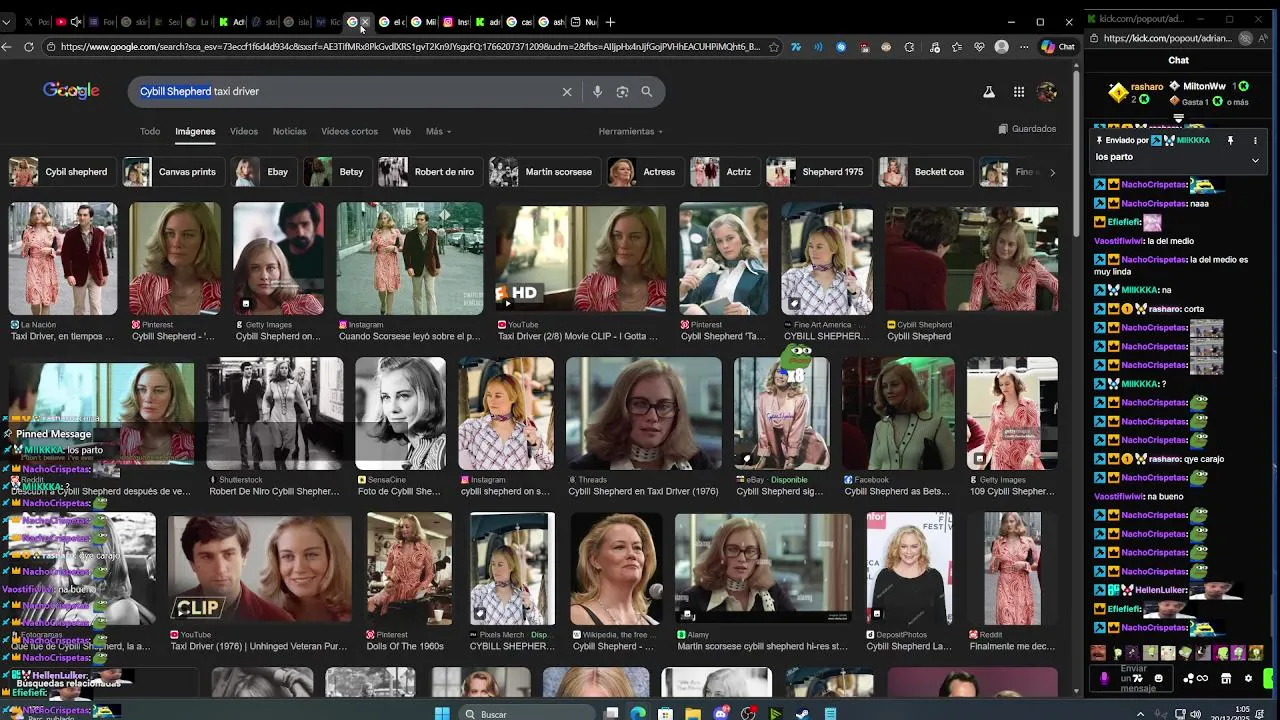Filter by 'Betsy' chip
The width and height of the screenshot is (1280, 720).
(x=336, y=172)
